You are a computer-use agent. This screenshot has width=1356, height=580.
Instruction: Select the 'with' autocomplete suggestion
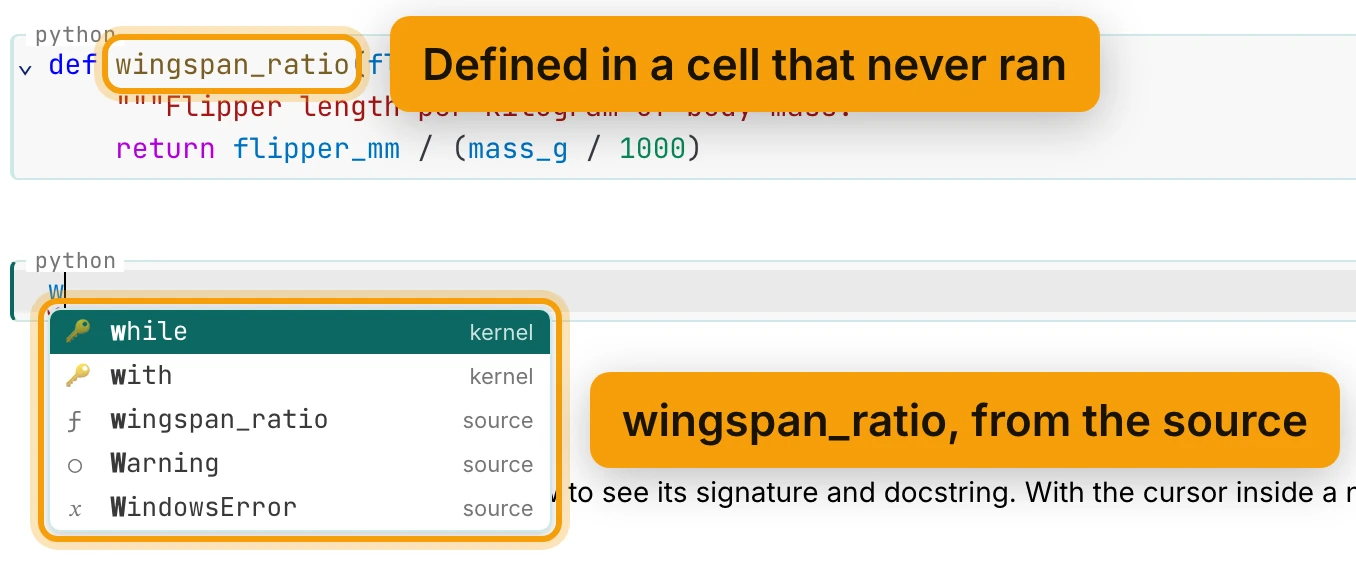(x=300, y=376)
